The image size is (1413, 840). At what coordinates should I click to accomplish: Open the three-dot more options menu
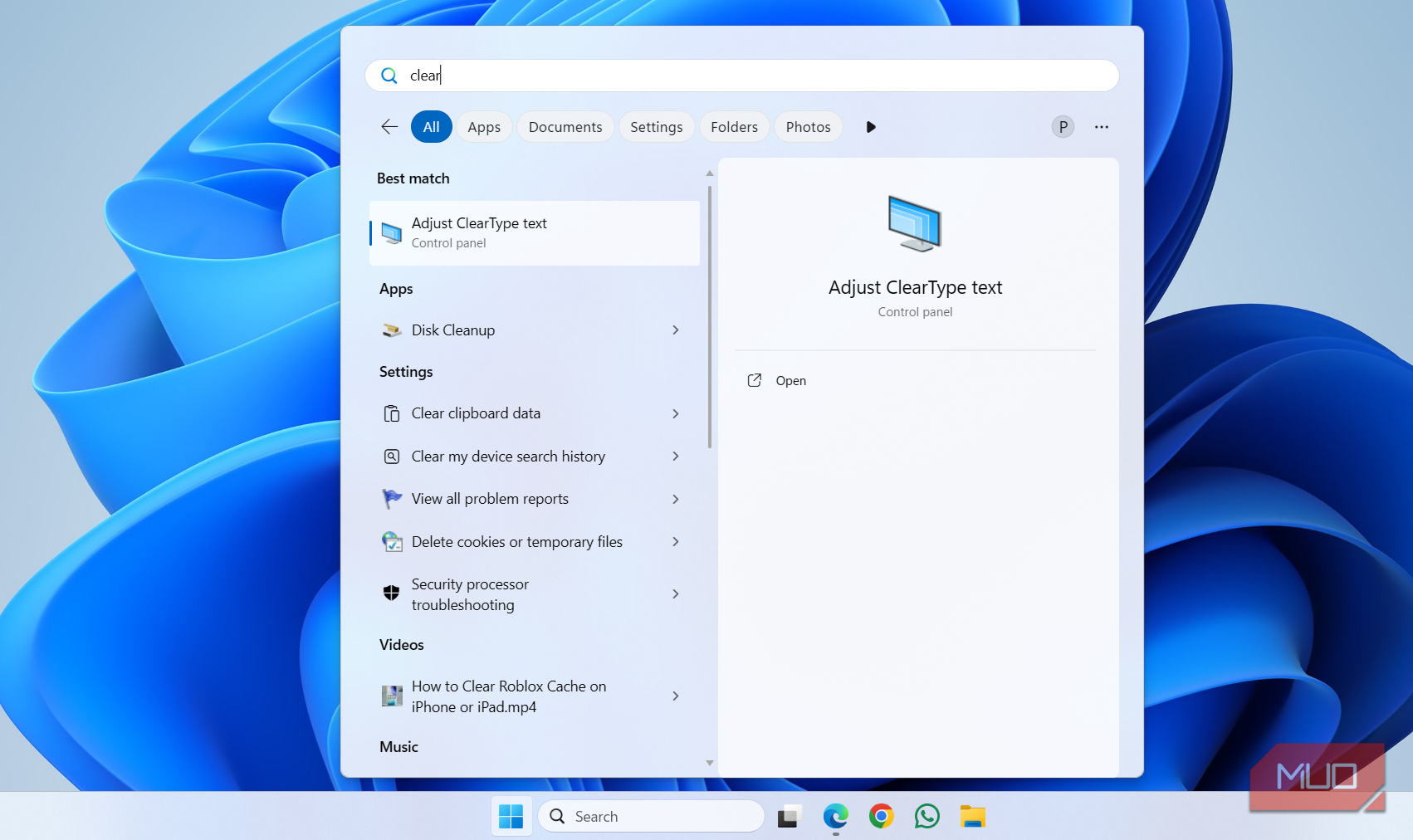[1102, 127]
